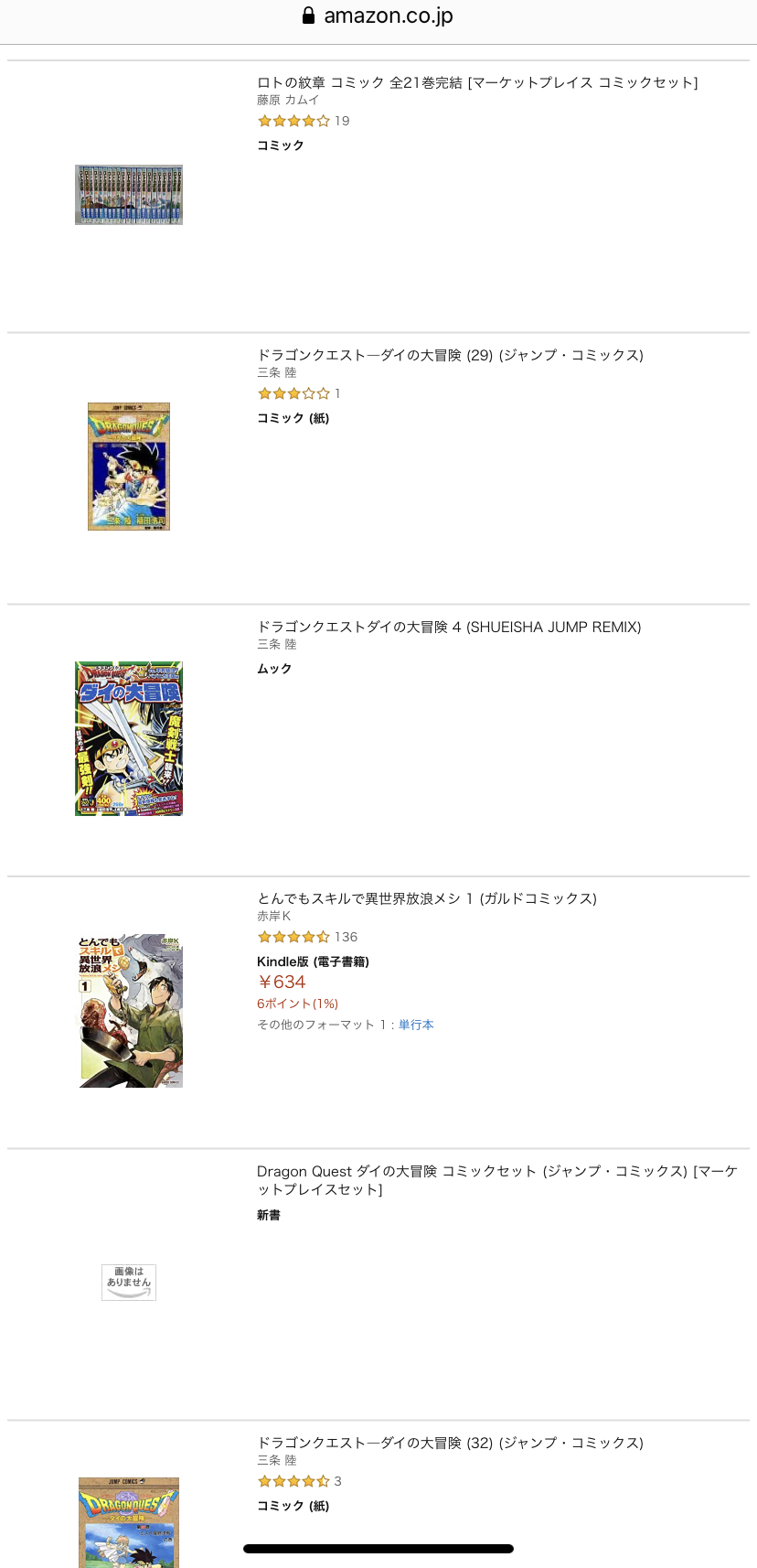The image size is (757, 1568).
Task: Open the とんでもスキルで異世界放浪メシ 1 title
Action: click(x=427, y=898)
